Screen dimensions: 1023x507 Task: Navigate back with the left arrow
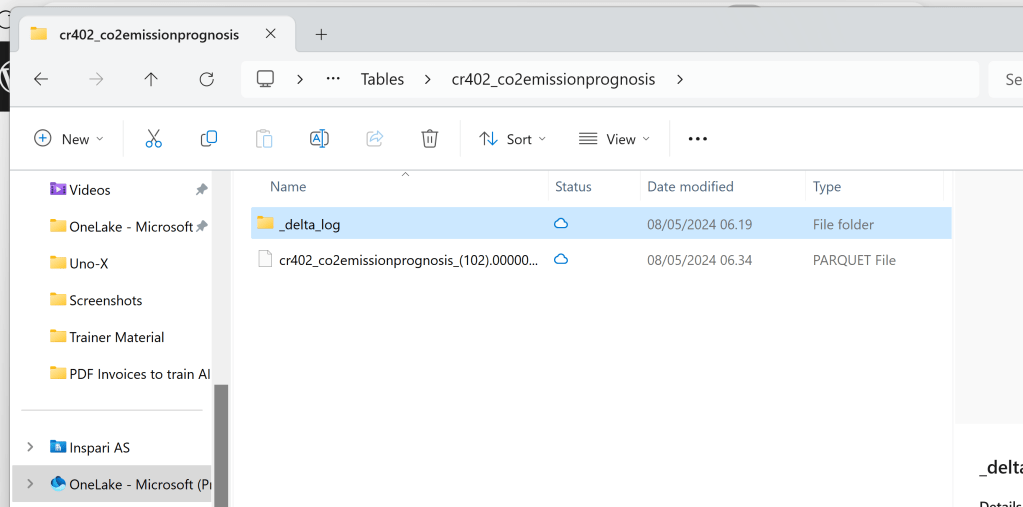coord(41,79)
